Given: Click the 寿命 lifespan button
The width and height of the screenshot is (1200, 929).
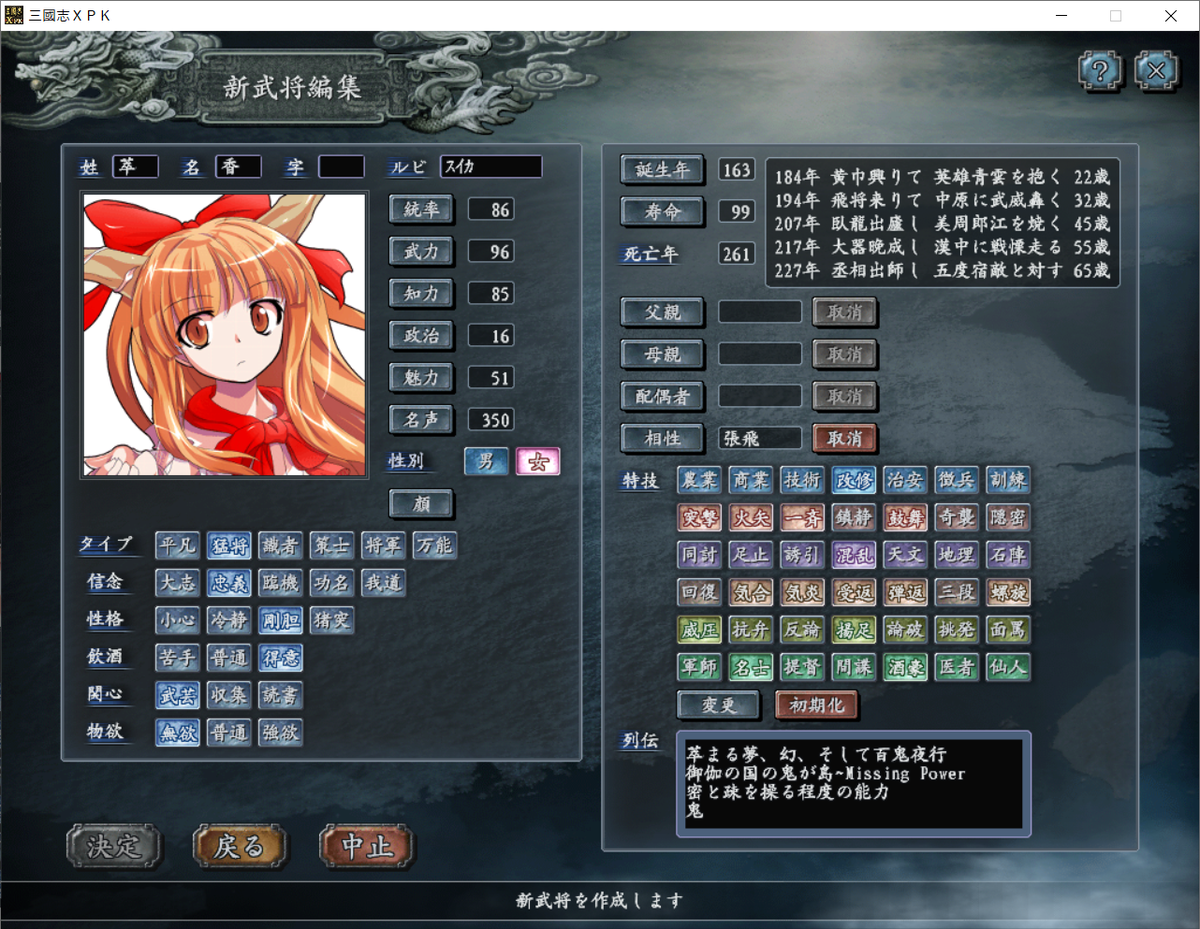Looking at the screenshot, I should [x=662, y=211].
